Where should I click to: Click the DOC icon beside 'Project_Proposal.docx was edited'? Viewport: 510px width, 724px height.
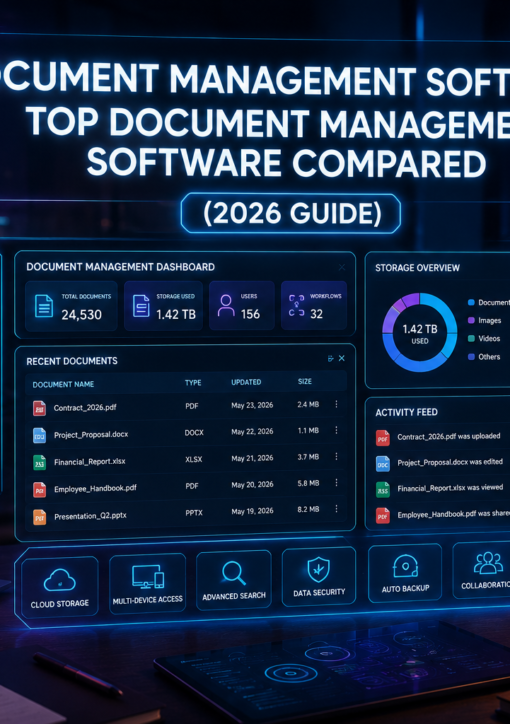[383, 464]
